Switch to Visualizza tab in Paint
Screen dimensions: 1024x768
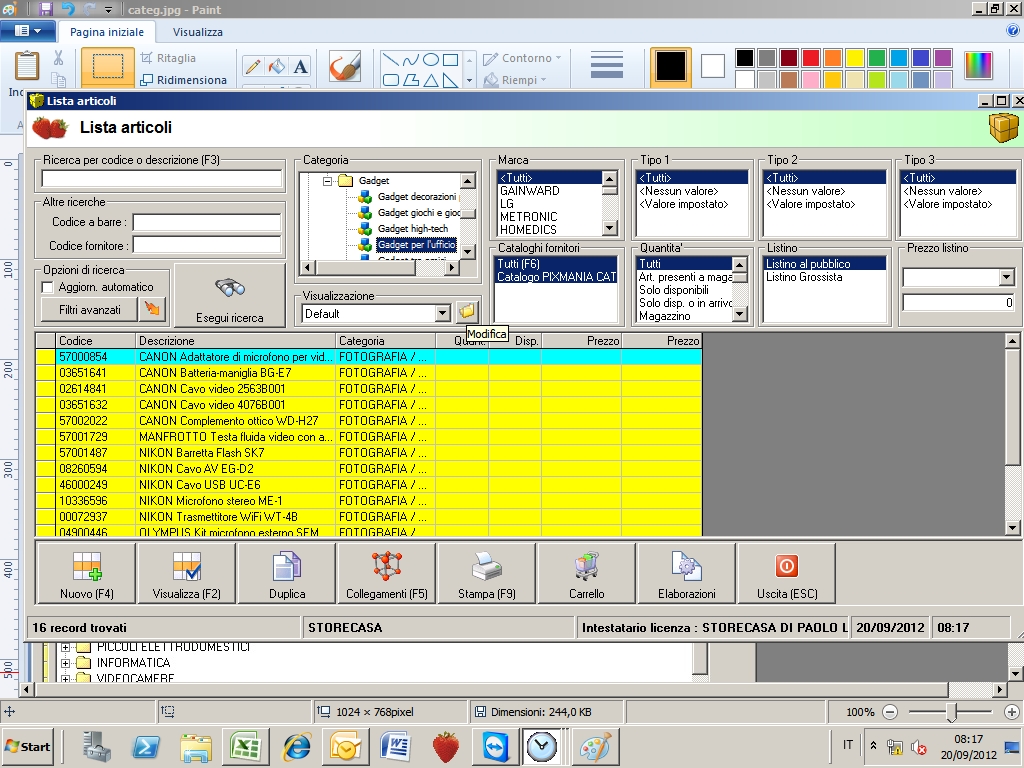[197, 32]
